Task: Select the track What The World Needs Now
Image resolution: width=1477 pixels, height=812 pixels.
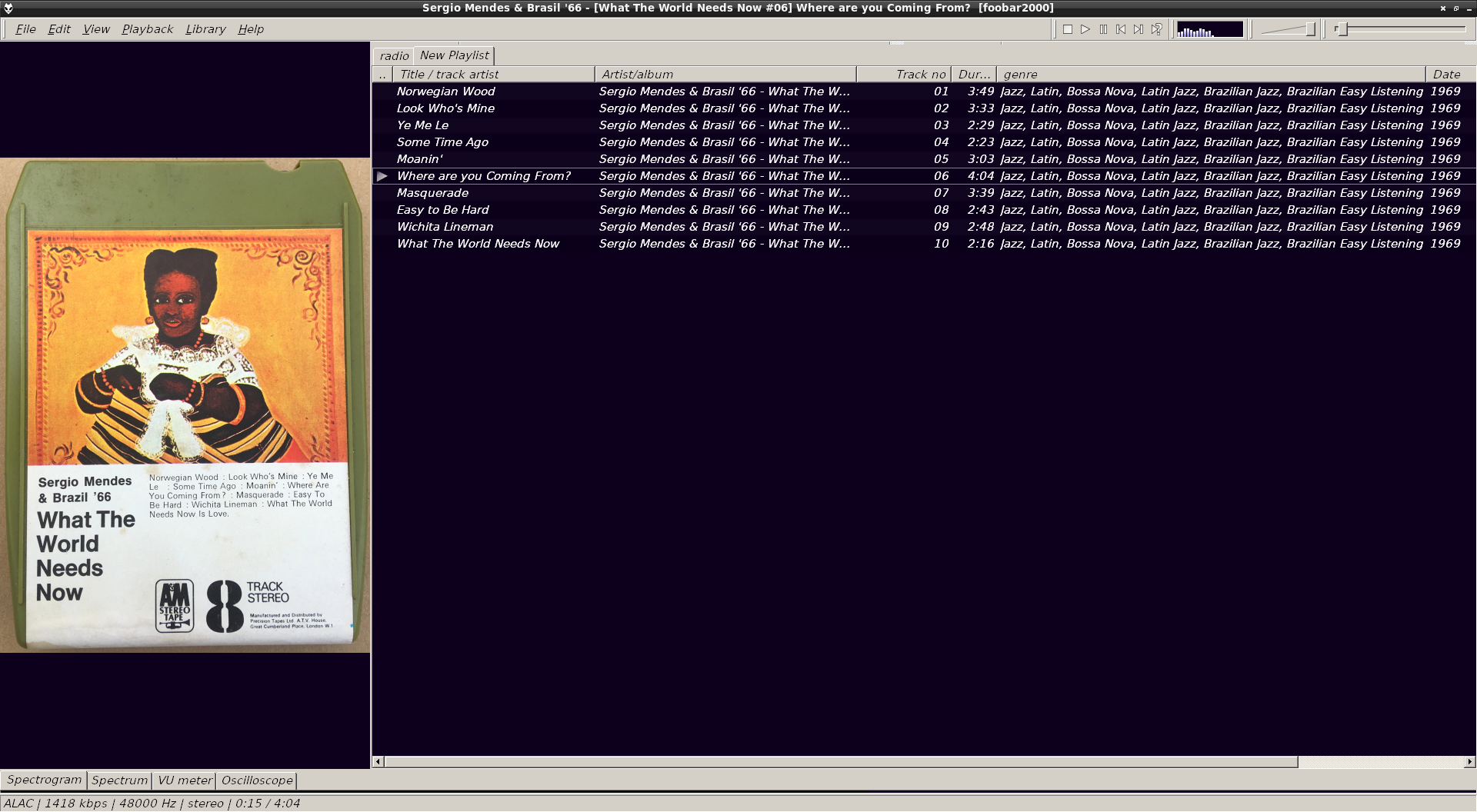Action: click(x=478, y=244)
